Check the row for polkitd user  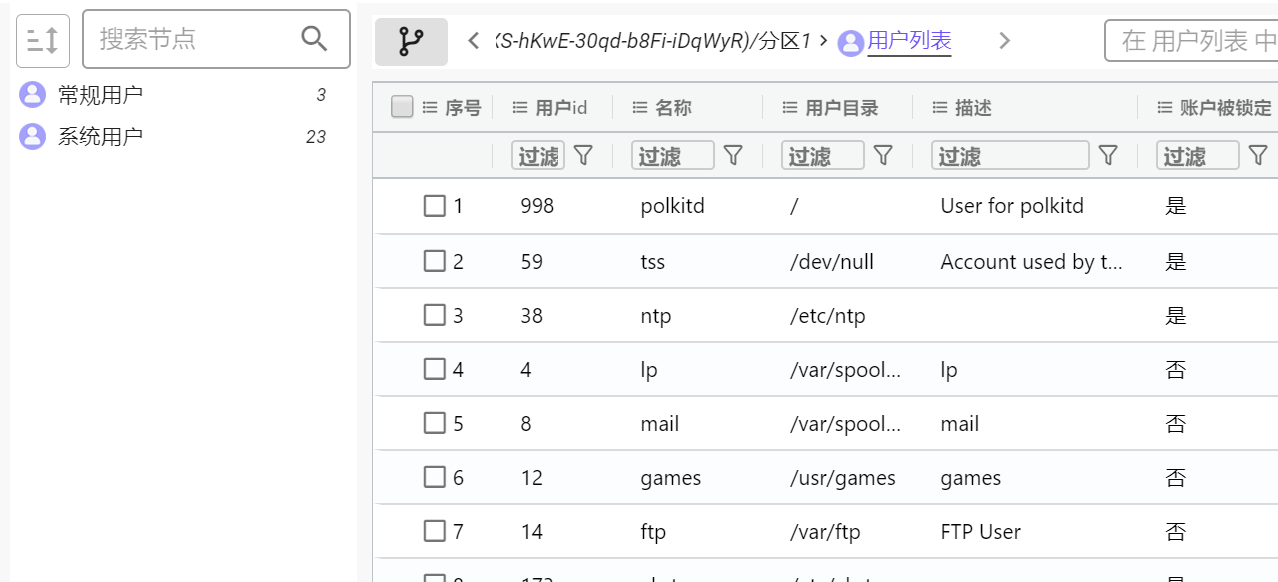(x=434, y=206)
